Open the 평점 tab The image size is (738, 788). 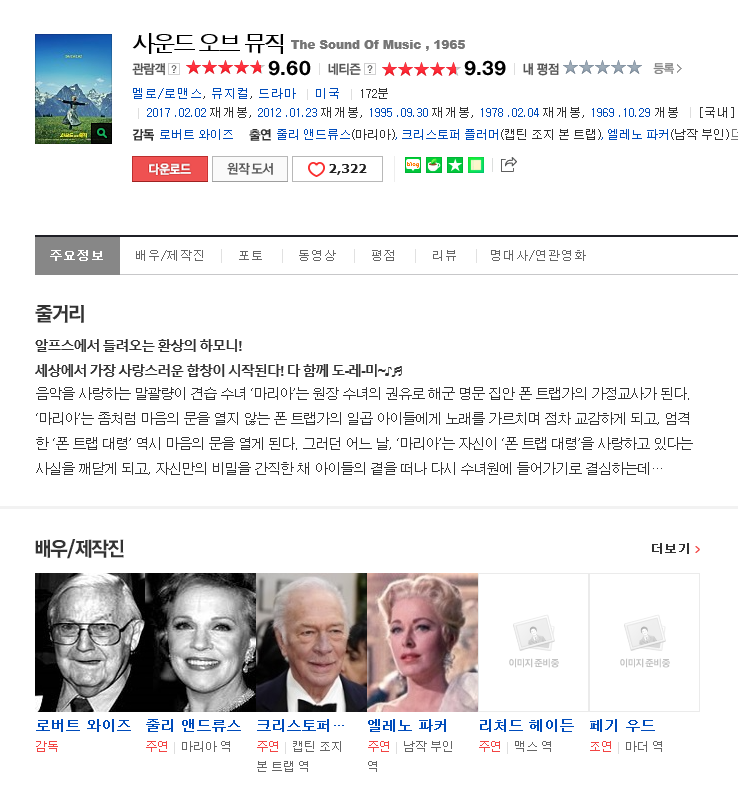(383, 255)
